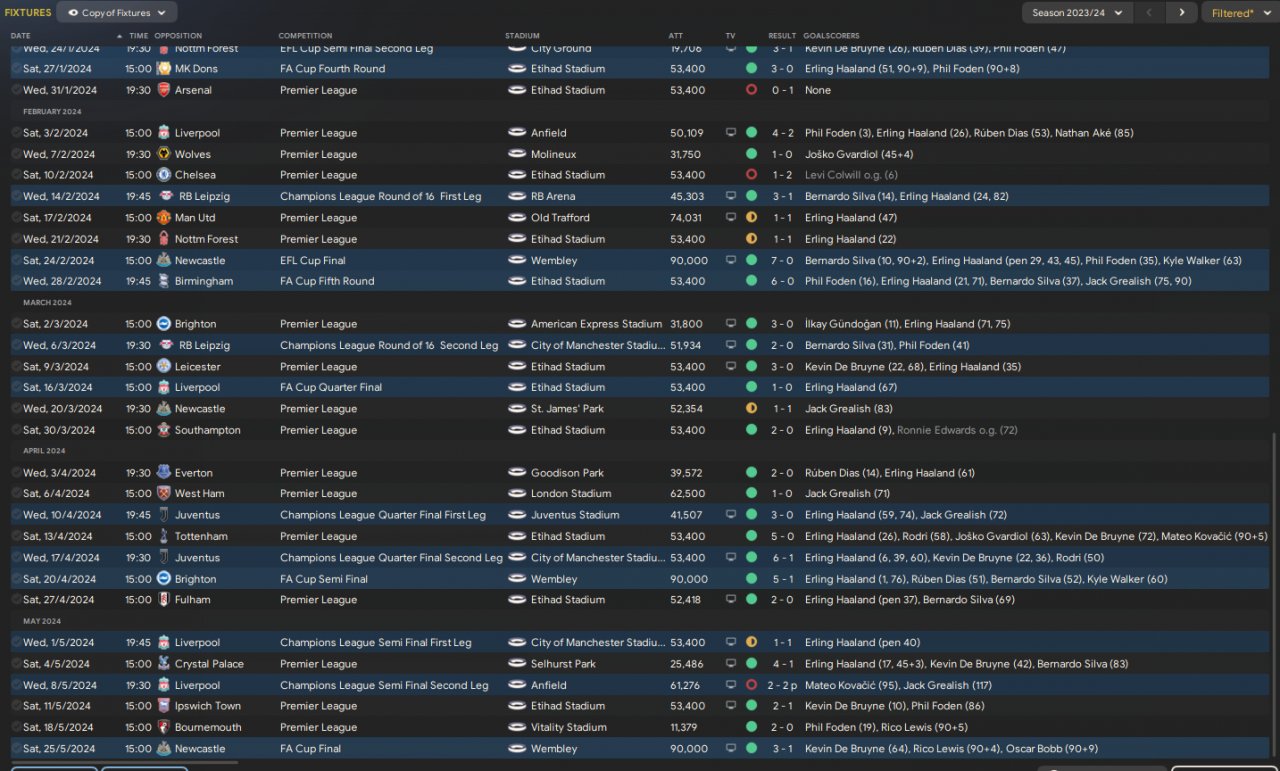Click the MK Dons club badge

coord(163,69)
